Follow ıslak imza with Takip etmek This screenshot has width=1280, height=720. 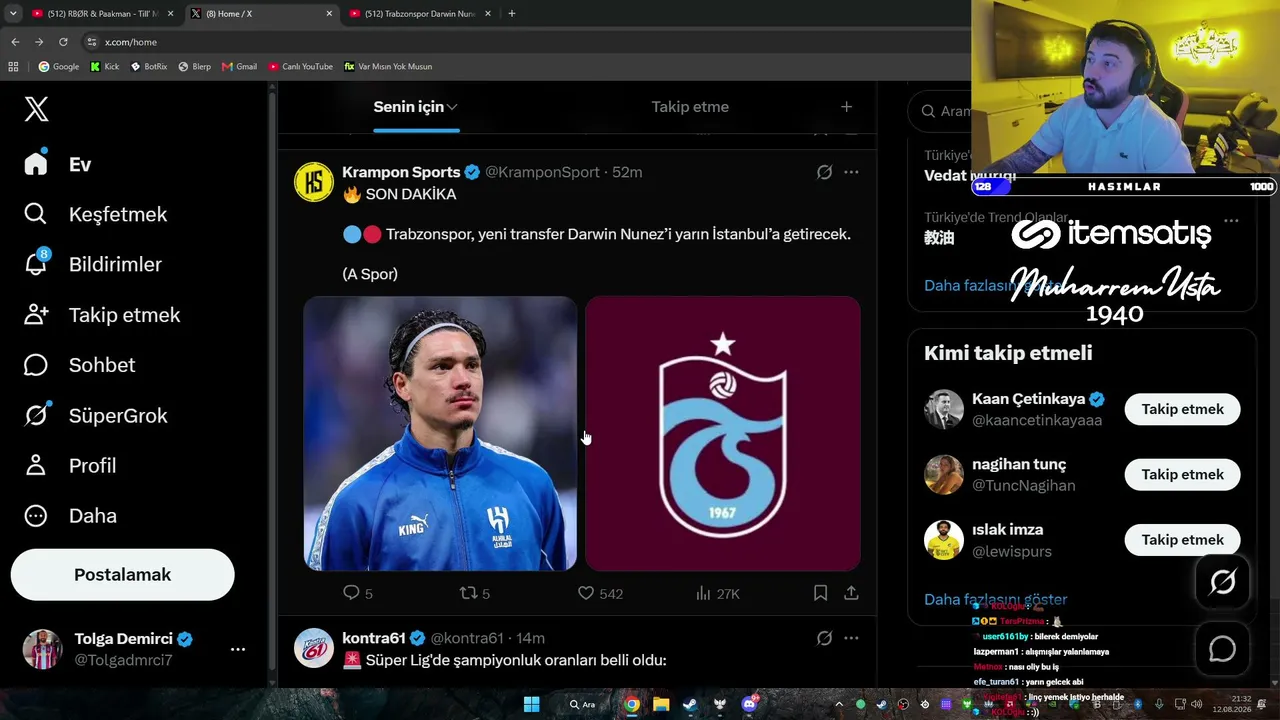(x=1182, y=540)
